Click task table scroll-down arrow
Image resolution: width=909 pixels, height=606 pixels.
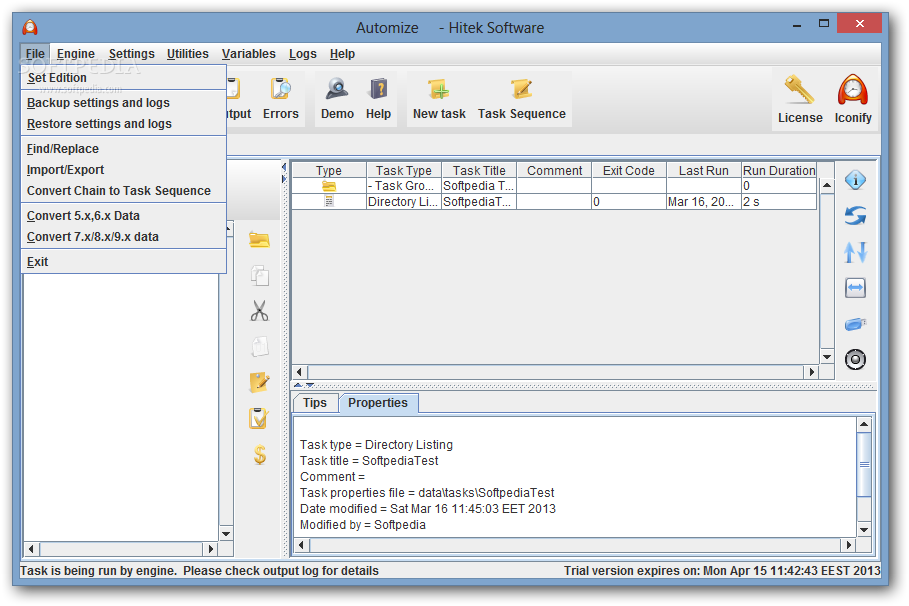click(x=827, y=357)
